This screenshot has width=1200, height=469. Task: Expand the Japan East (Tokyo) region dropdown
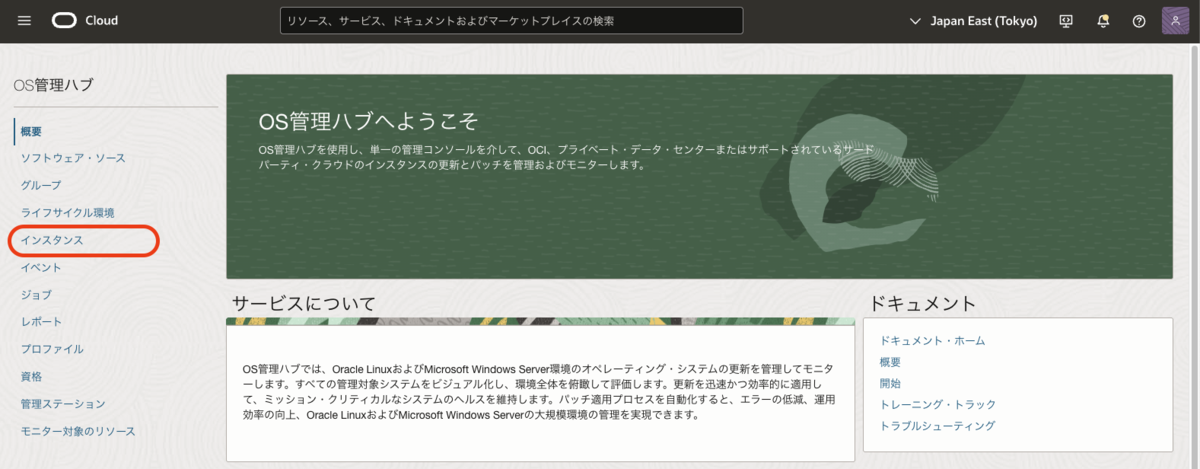973,21
